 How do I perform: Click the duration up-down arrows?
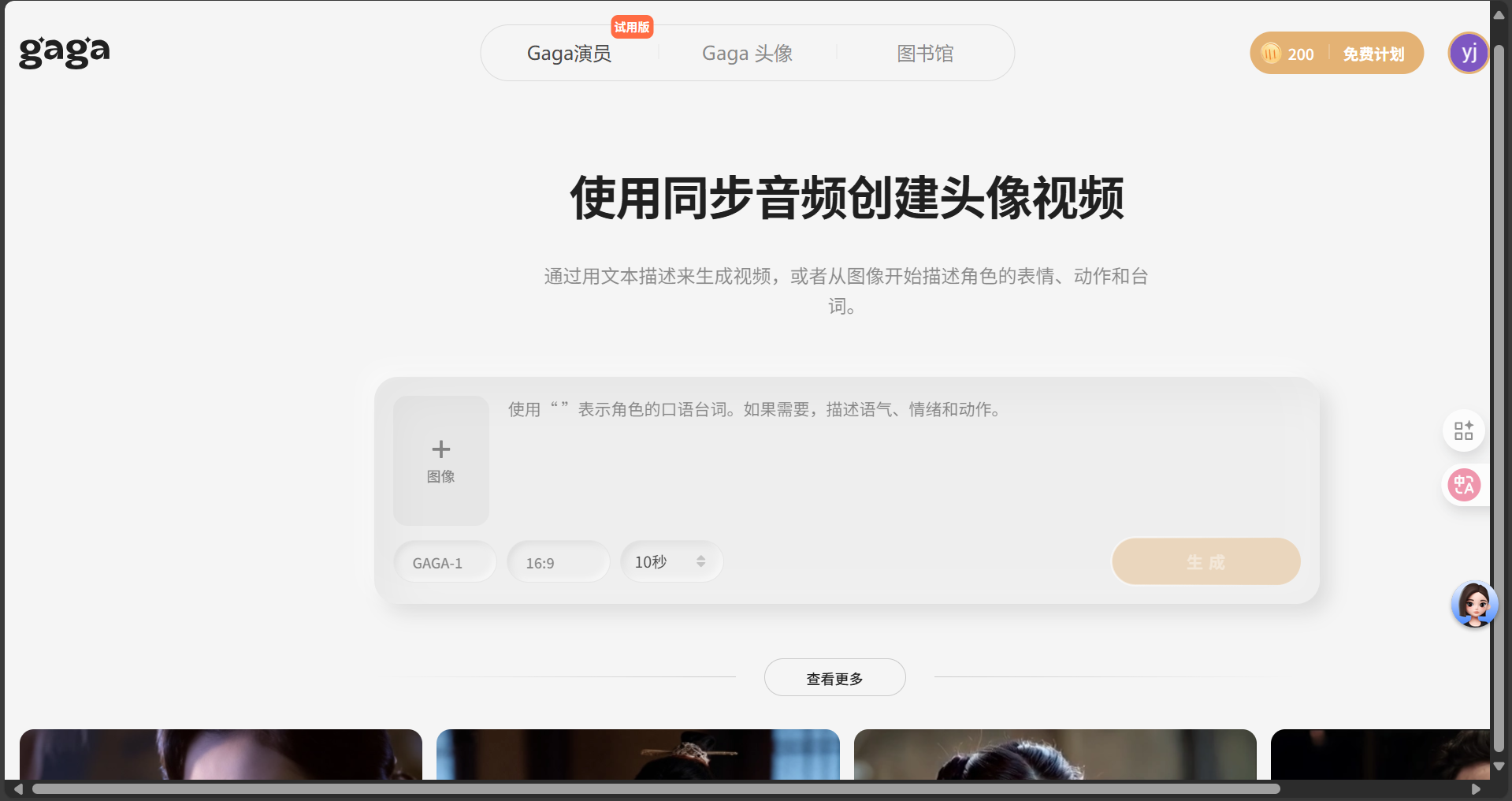700,561
